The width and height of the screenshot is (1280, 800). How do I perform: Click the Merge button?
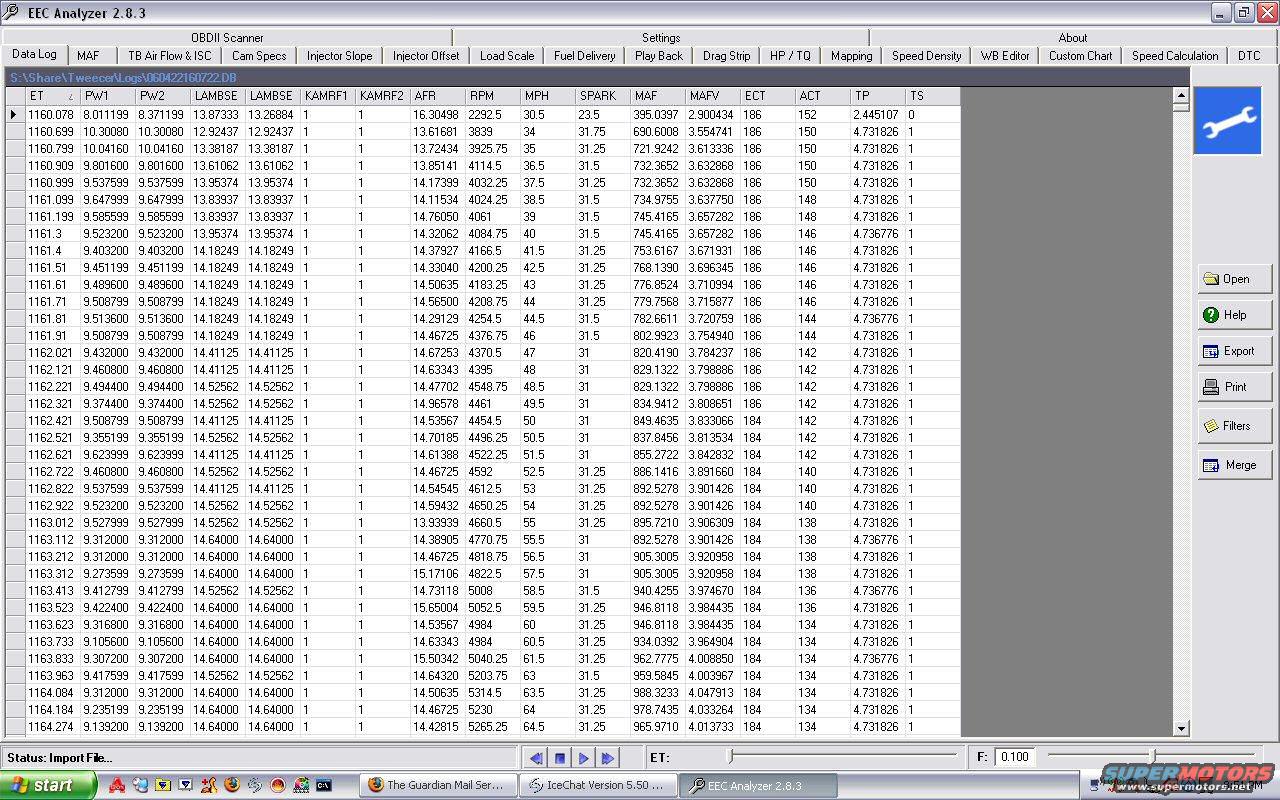click(x=1234, y=465)
